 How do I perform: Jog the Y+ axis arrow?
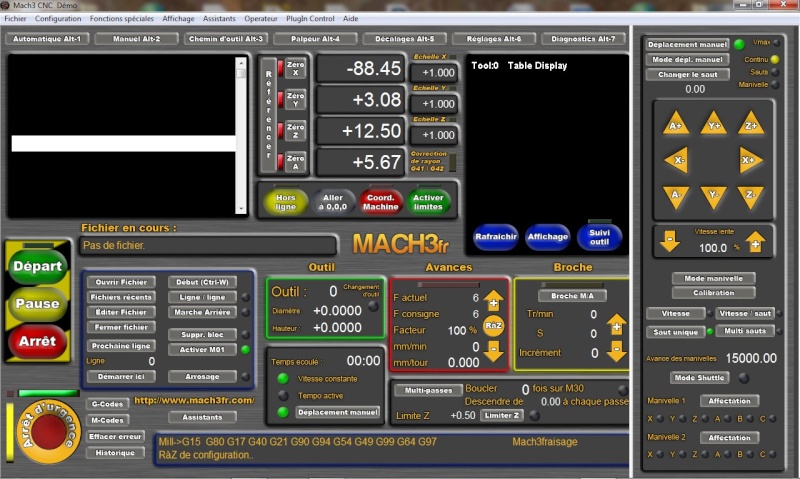click(713, 123)
